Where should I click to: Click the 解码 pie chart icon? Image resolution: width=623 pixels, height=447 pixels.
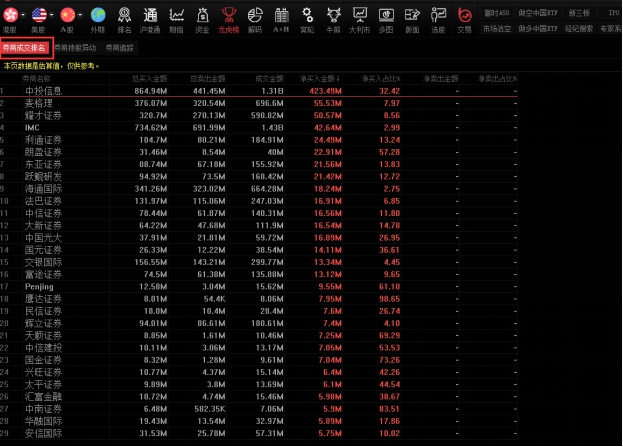coord(254,16)
